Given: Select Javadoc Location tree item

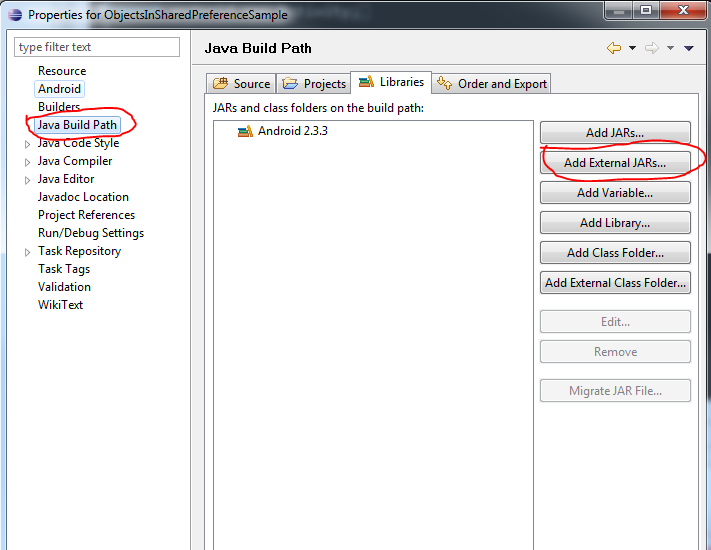Looking at the screenshot, I should [x=83, y=197].
